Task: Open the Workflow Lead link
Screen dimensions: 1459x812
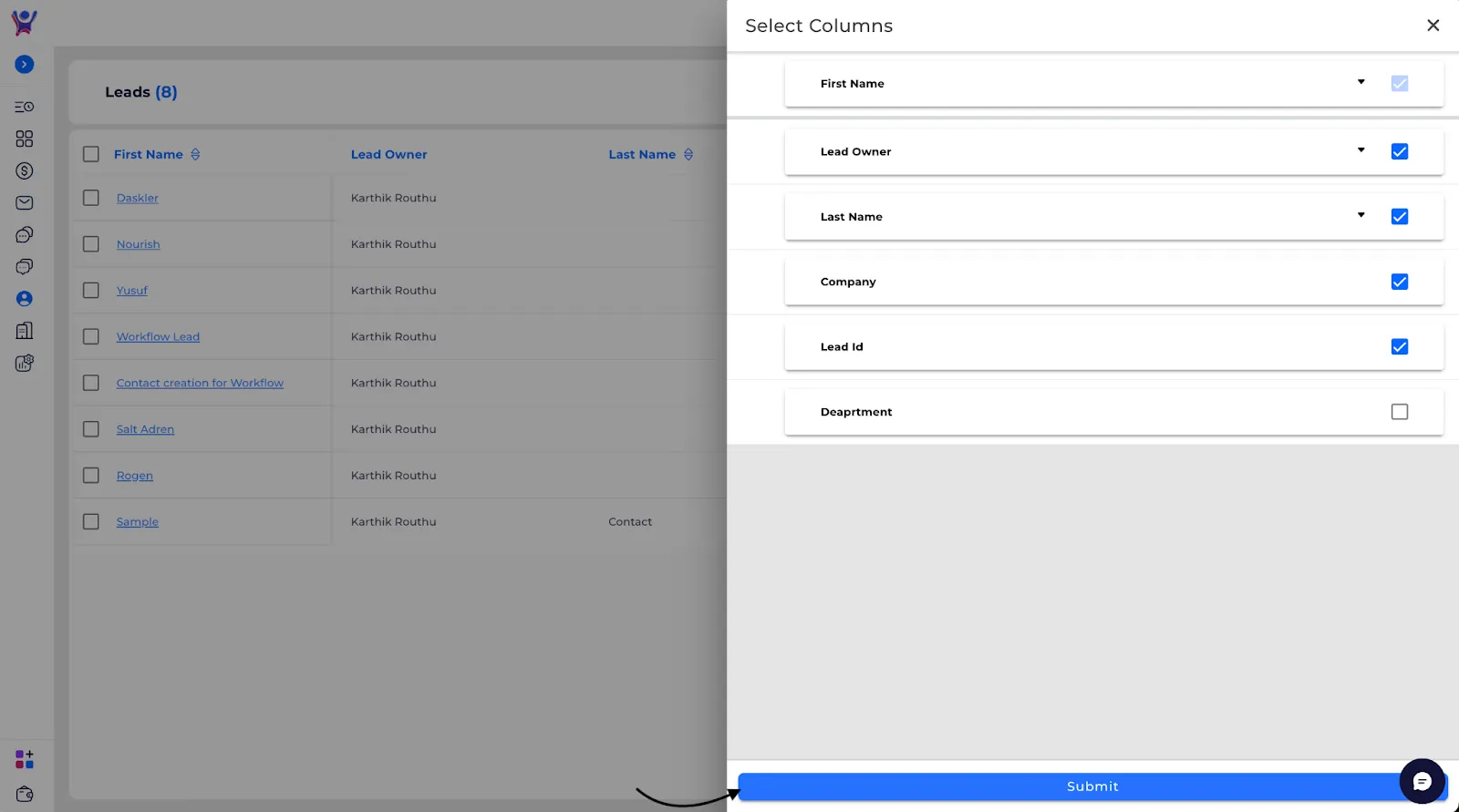Action: [x=158, y=336]
